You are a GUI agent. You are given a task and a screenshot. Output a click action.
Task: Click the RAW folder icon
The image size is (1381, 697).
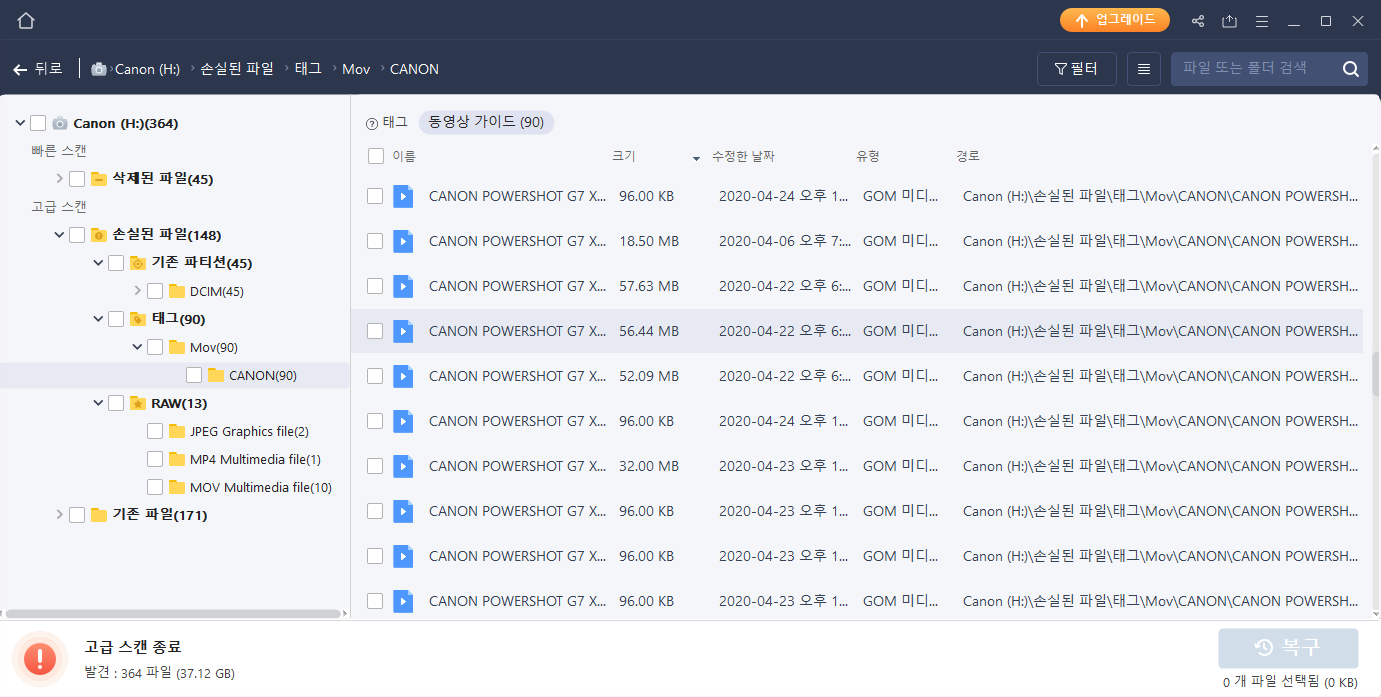pos(138,403)
